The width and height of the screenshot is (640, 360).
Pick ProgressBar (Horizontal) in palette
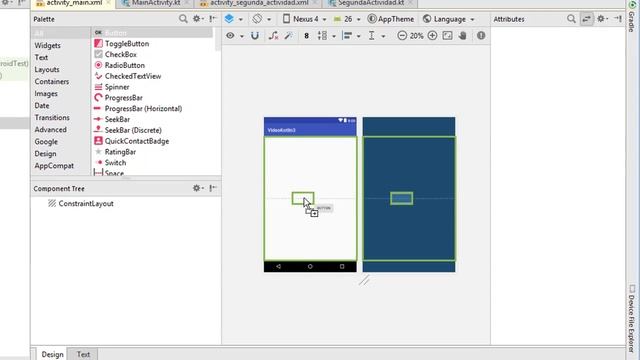pyautogui.click(x=143, y=109)
